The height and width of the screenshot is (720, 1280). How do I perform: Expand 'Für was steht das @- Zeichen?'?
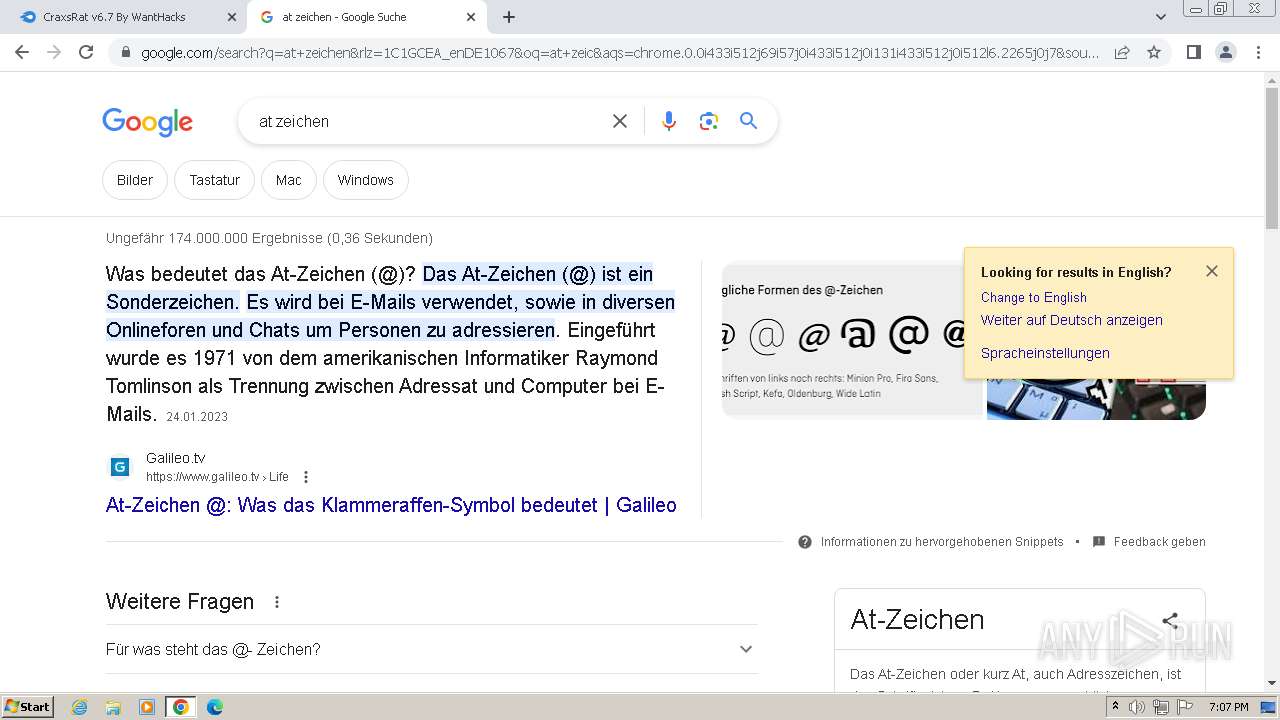tap(431, 649)
